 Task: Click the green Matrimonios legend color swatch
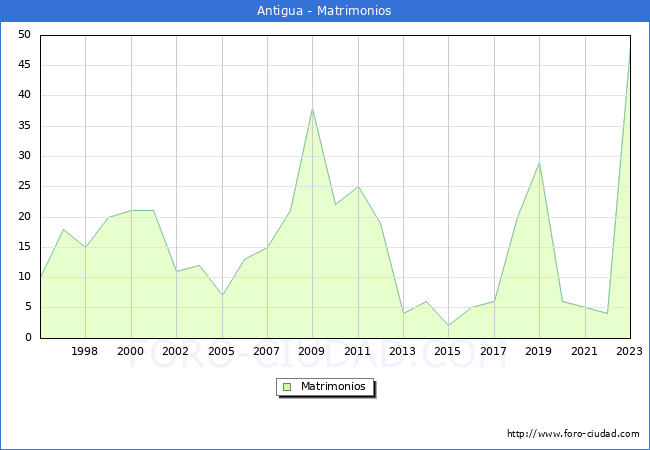[286, 386]
